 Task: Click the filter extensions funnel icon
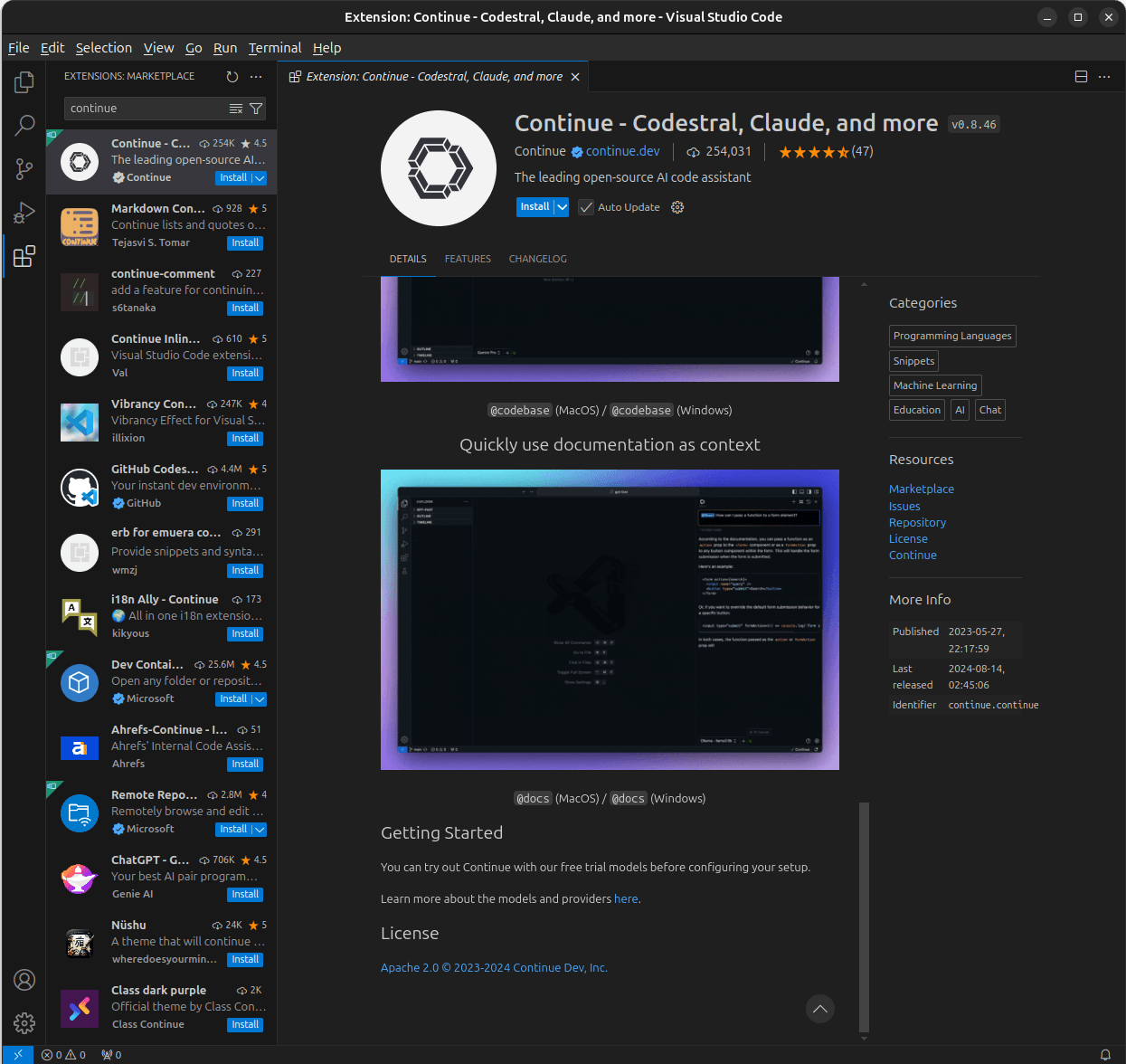257,109
